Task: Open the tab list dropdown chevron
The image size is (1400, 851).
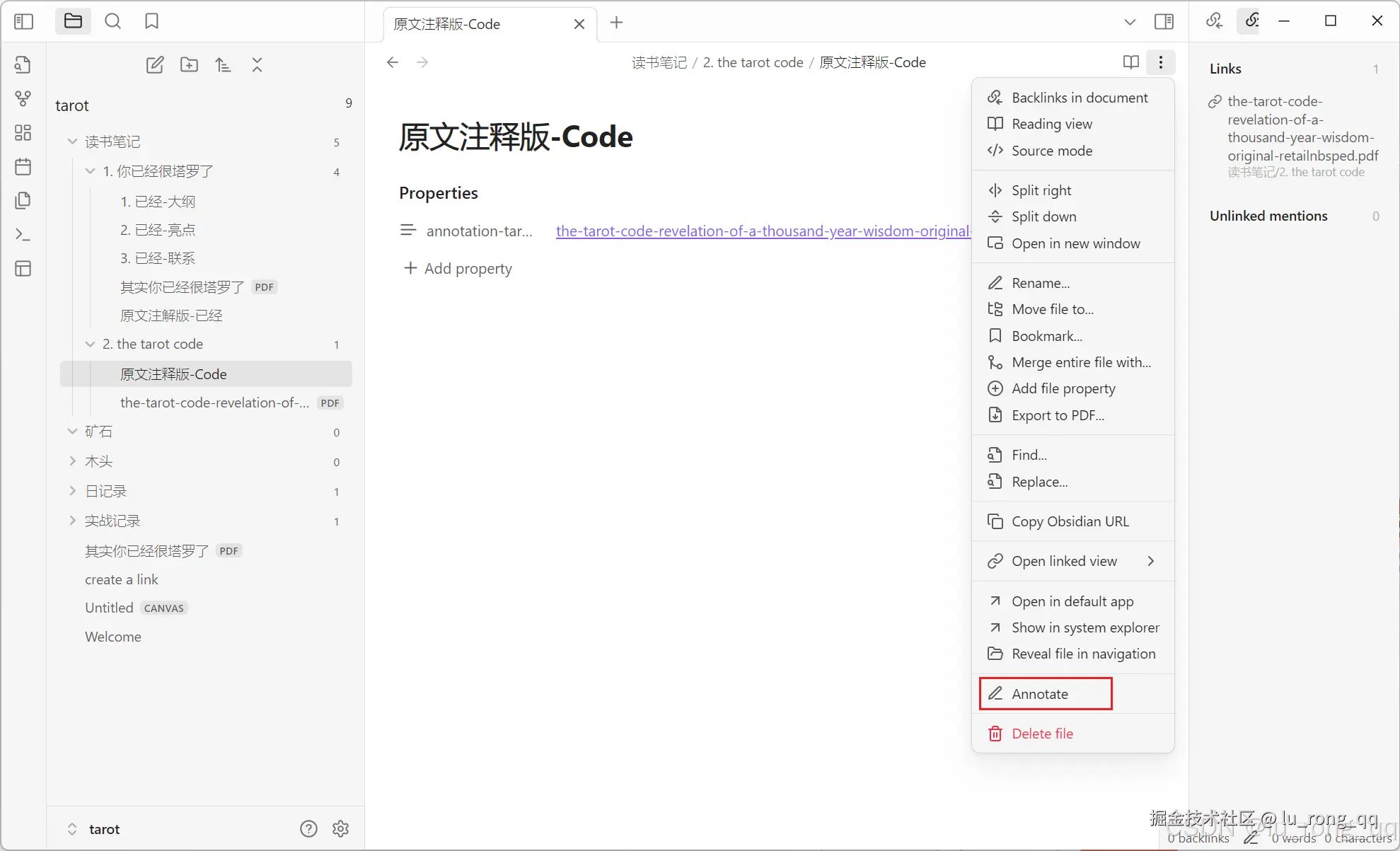Action: tap(1129, 22)
